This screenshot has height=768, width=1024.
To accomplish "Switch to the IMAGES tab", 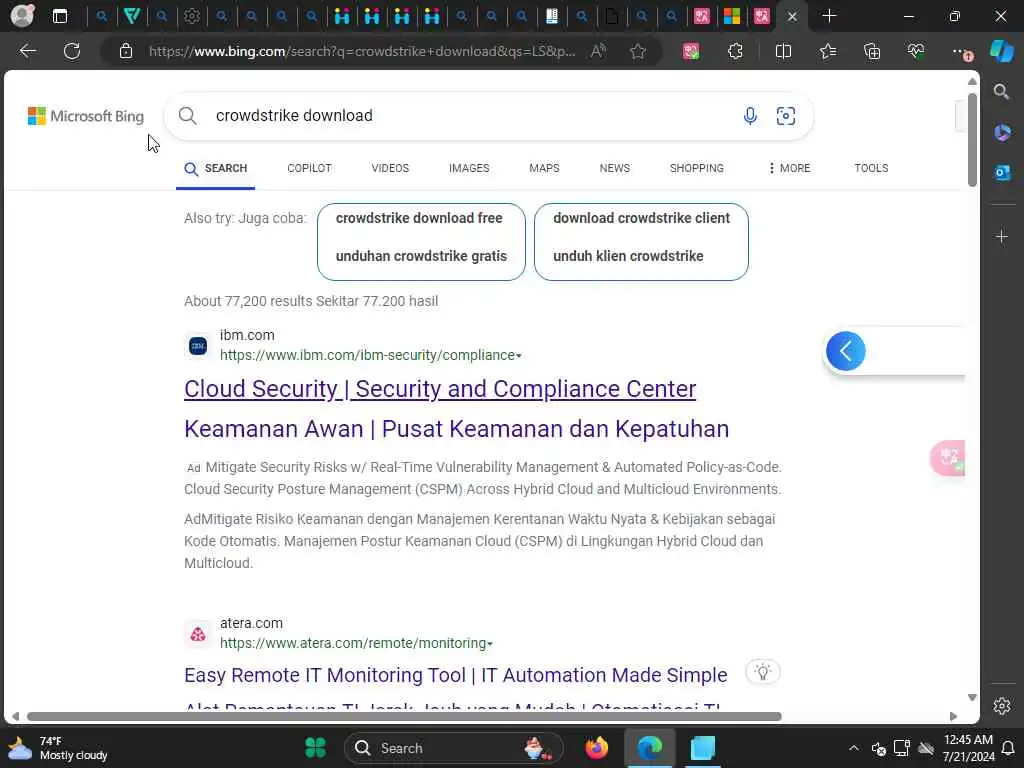I will click(x=469, y=168).
